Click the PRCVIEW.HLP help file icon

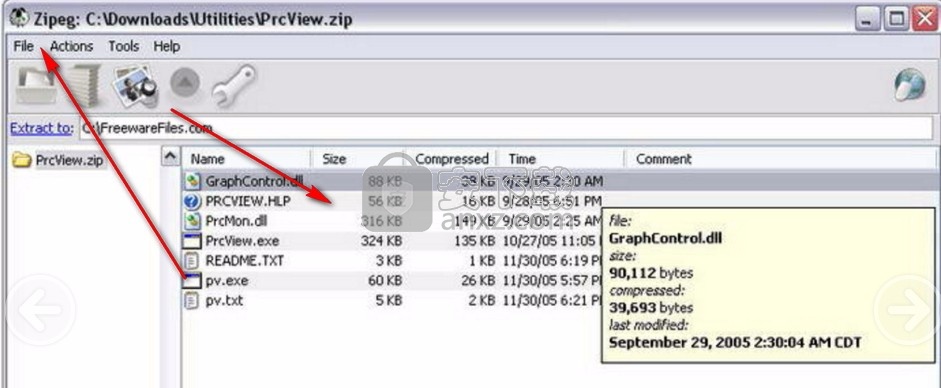click(192, 201)
